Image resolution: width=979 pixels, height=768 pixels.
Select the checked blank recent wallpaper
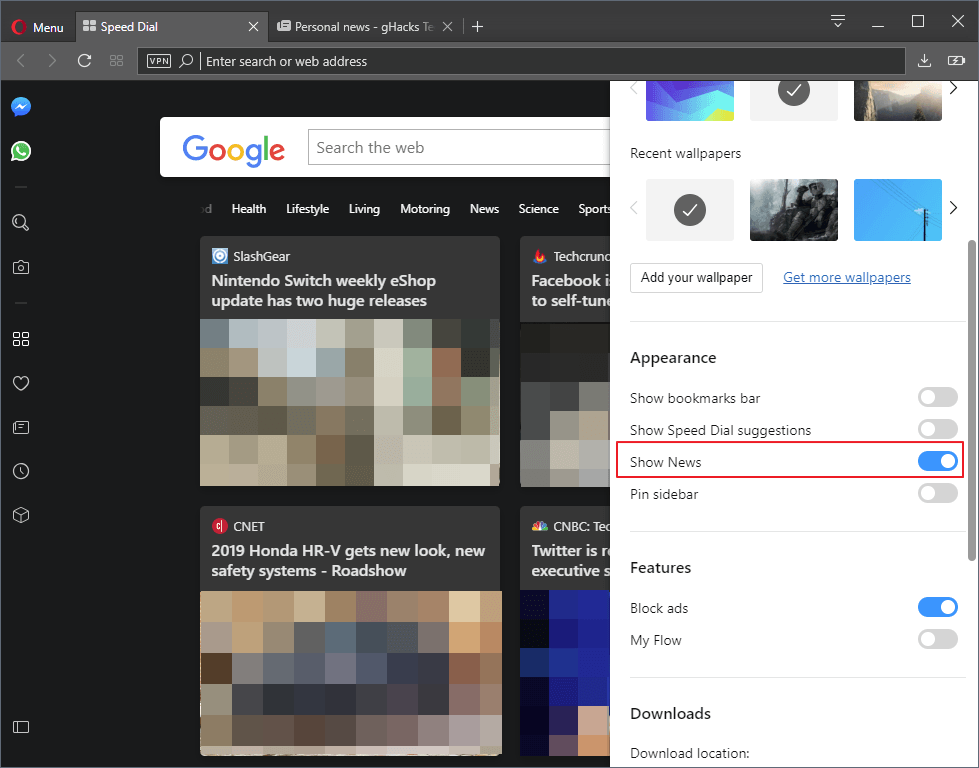[690, 210]
